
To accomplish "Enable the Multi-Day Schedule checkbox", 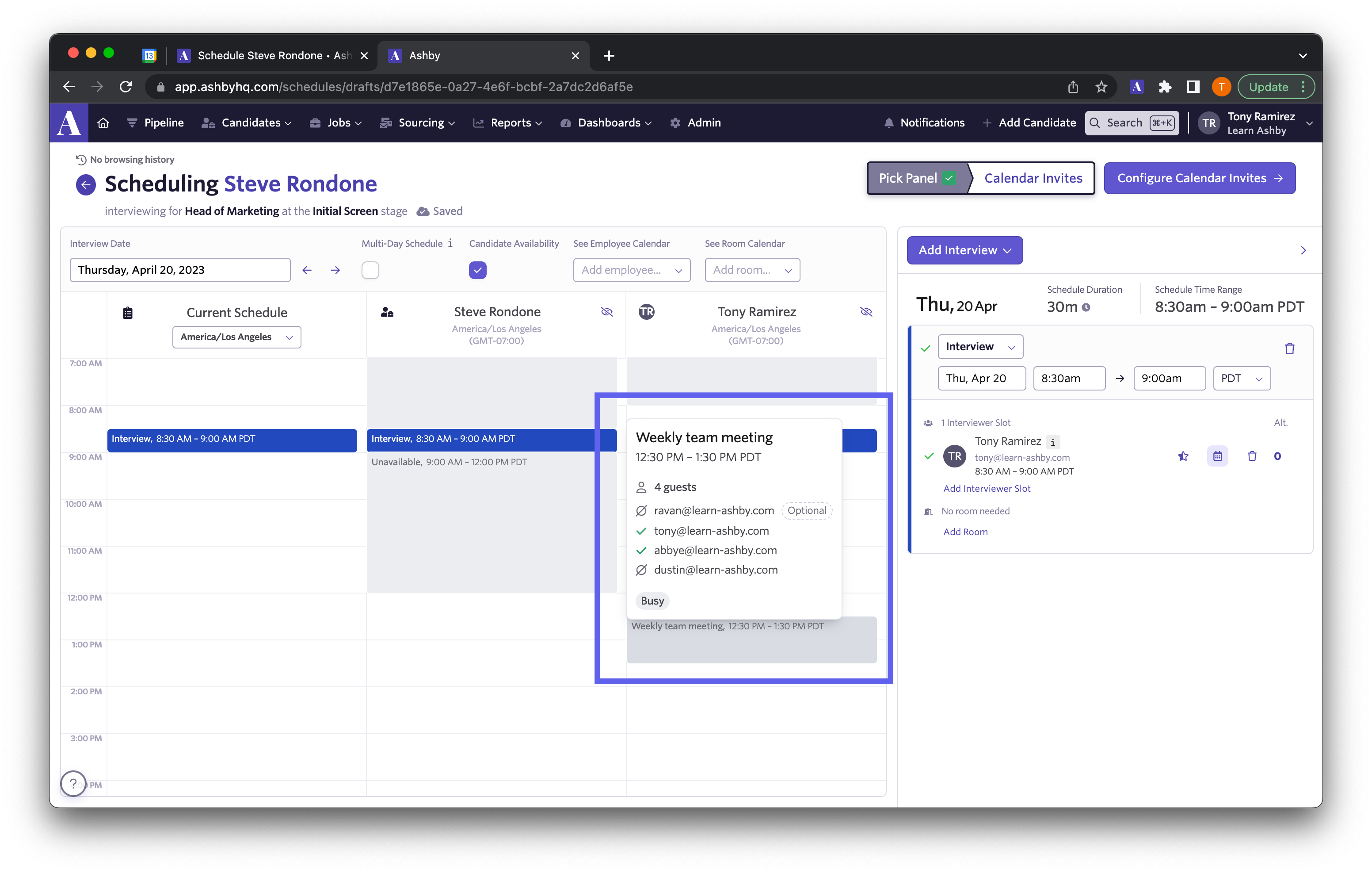I will point(370,270).
